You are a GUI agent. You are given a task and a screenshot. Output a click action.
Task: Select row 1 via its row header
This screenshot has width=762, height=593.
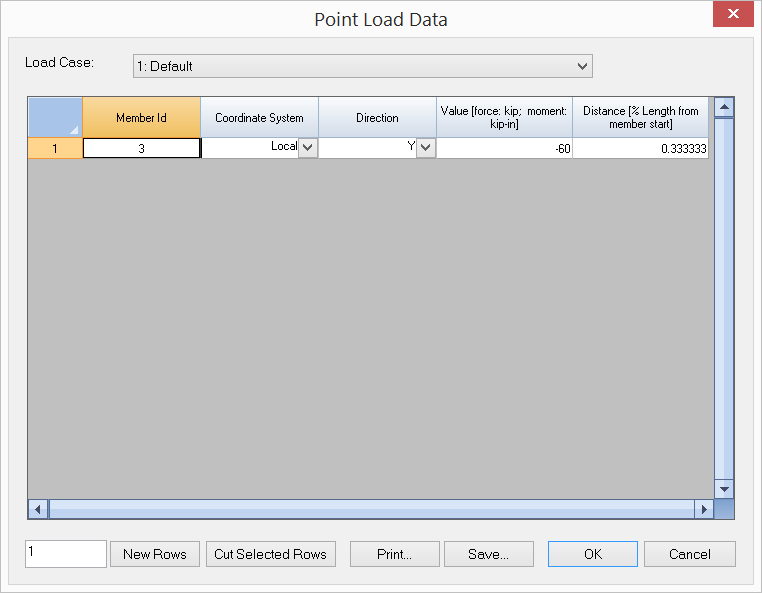[54, 147]
